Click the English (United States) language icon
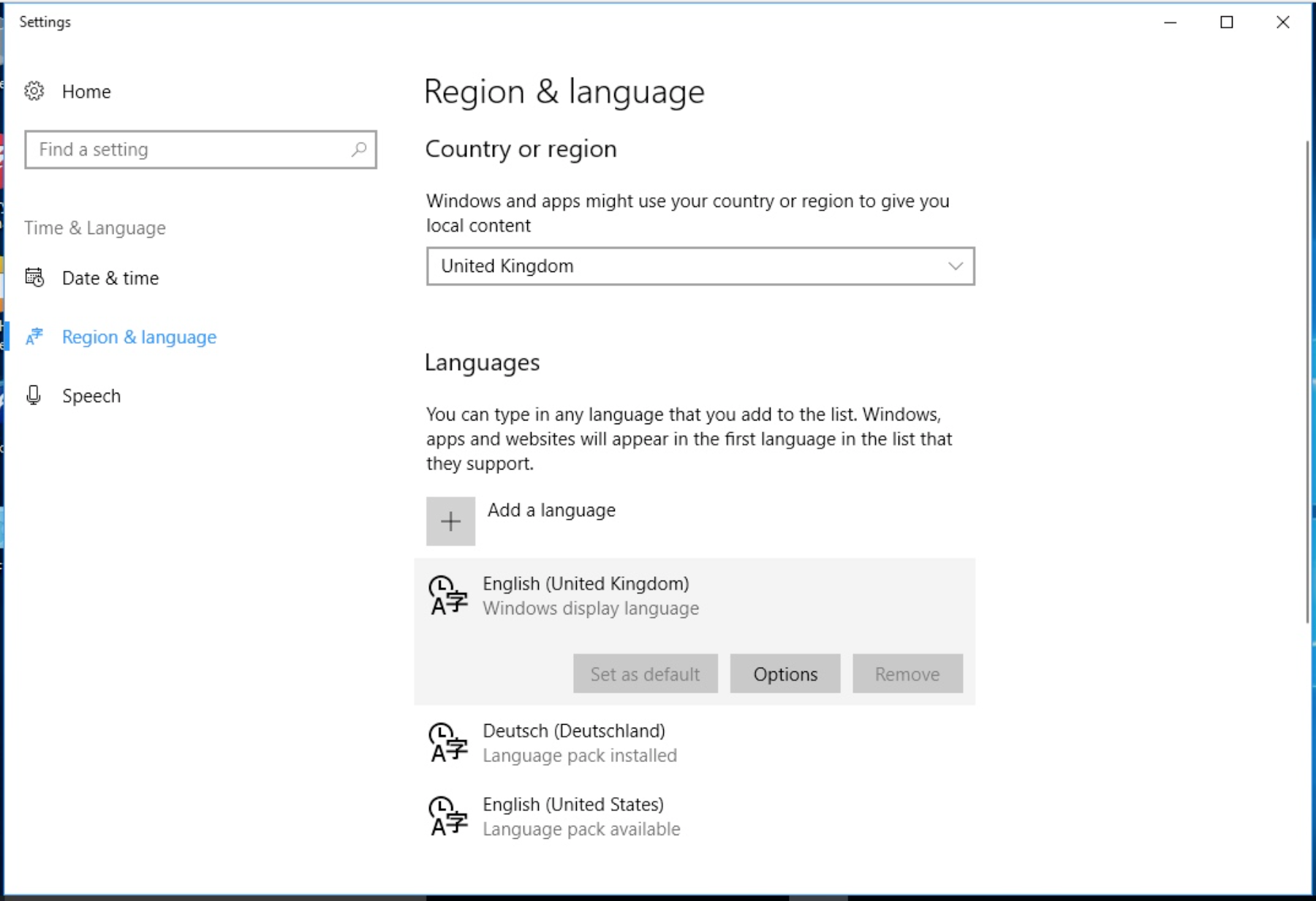Screen dimensions: 1316x901 coord(448,816)
